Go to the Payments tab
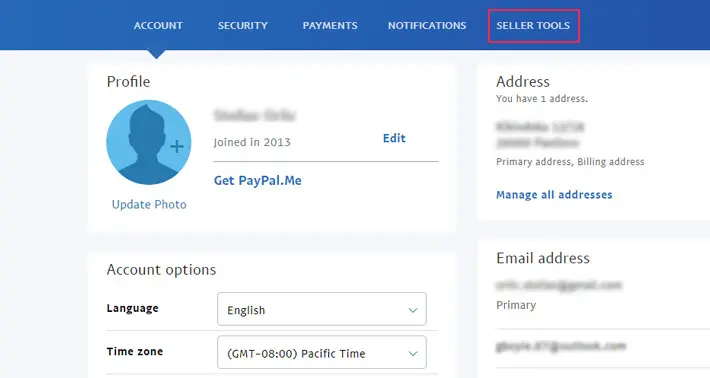The height and width of the screenshot is (378, 710). [x=330, y=26]
